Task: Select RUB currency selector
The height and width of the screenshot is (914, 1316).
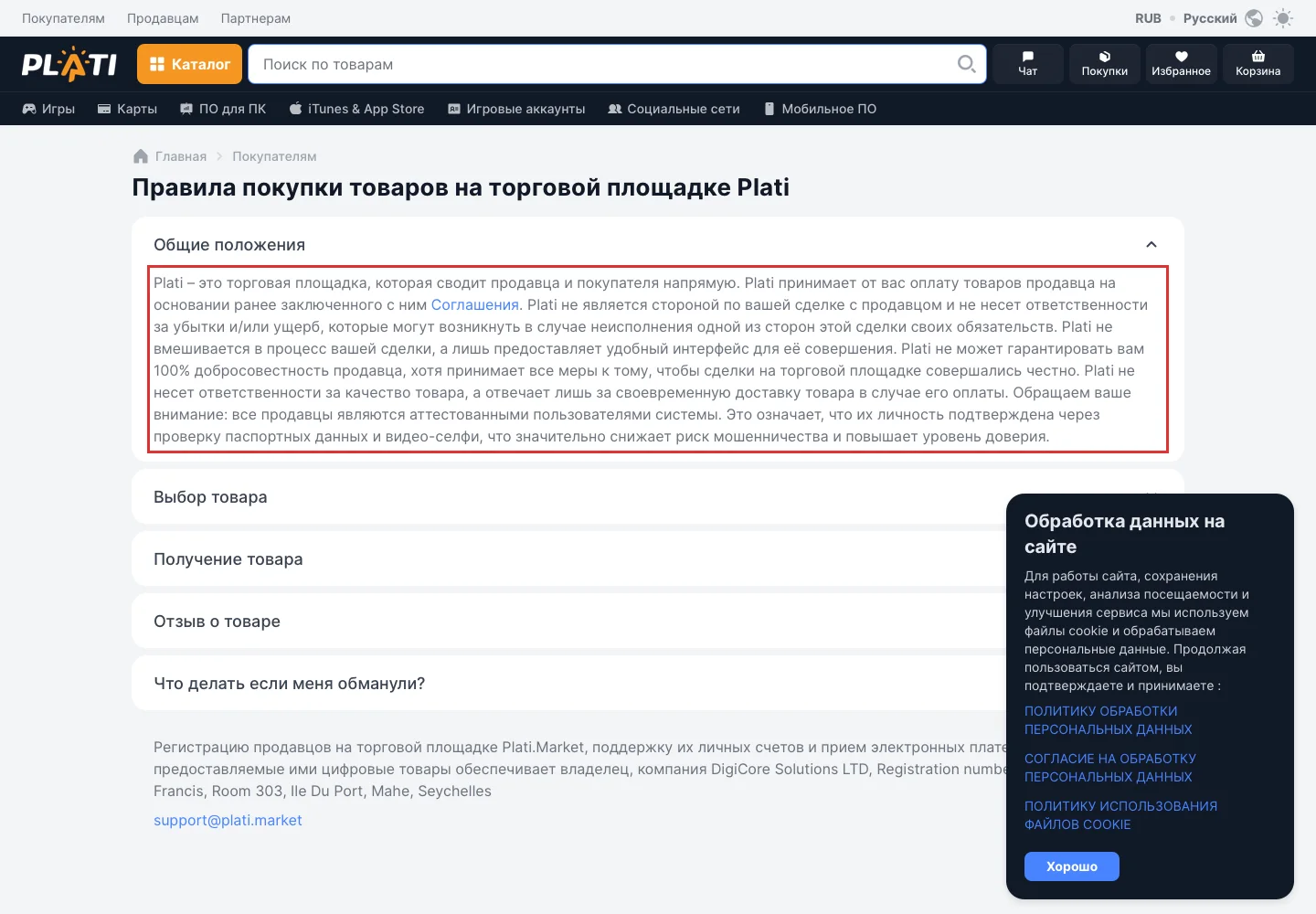Action: tap(1148, 18)
